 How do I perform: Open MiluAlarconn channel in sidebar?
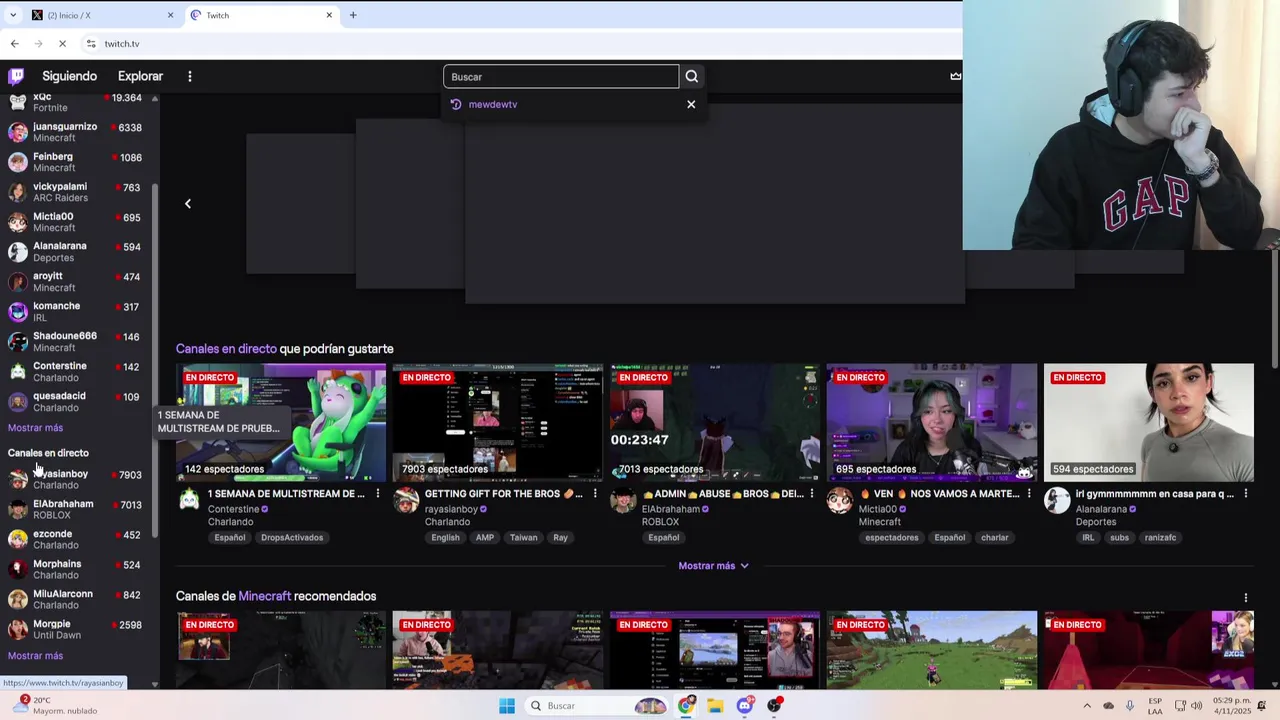coord(75,599)
